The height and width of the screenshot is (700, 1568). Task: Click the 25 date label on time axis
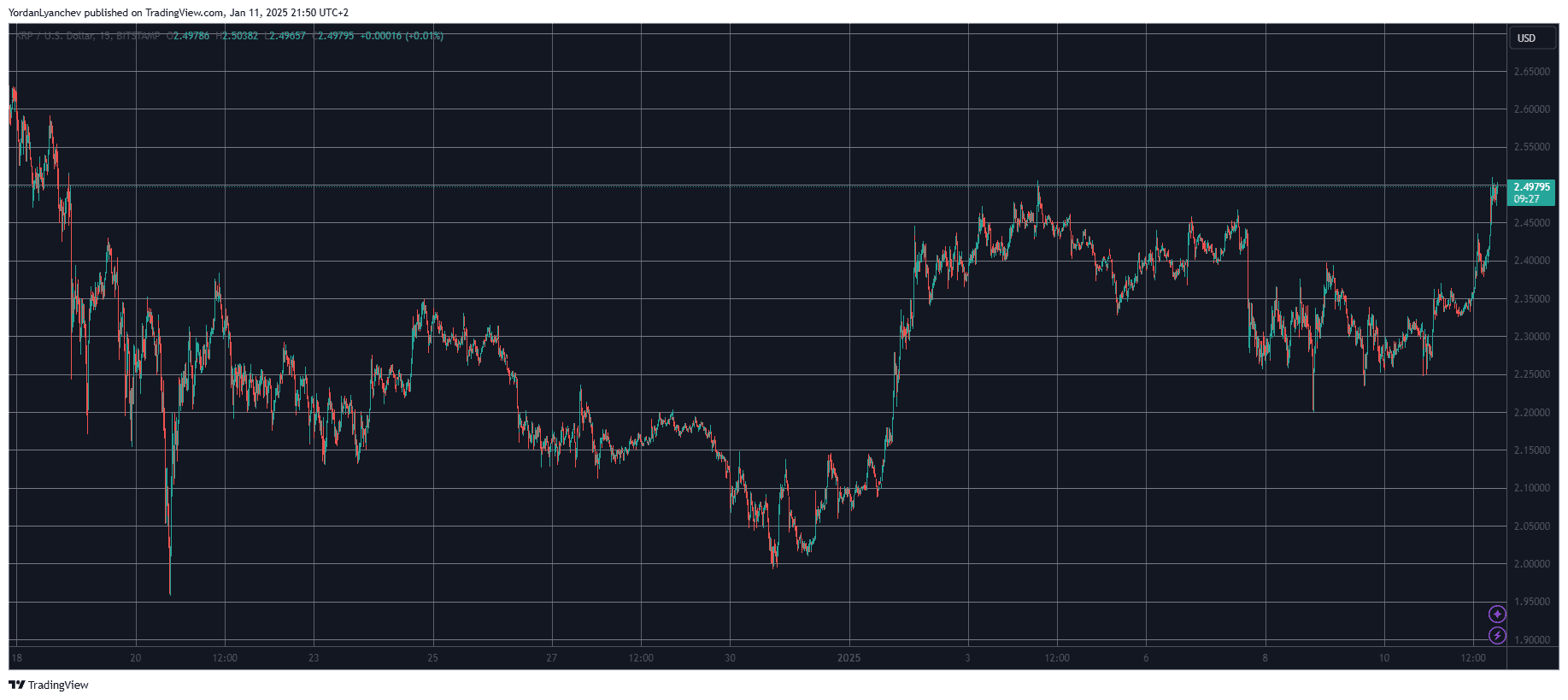click(432, 658)
